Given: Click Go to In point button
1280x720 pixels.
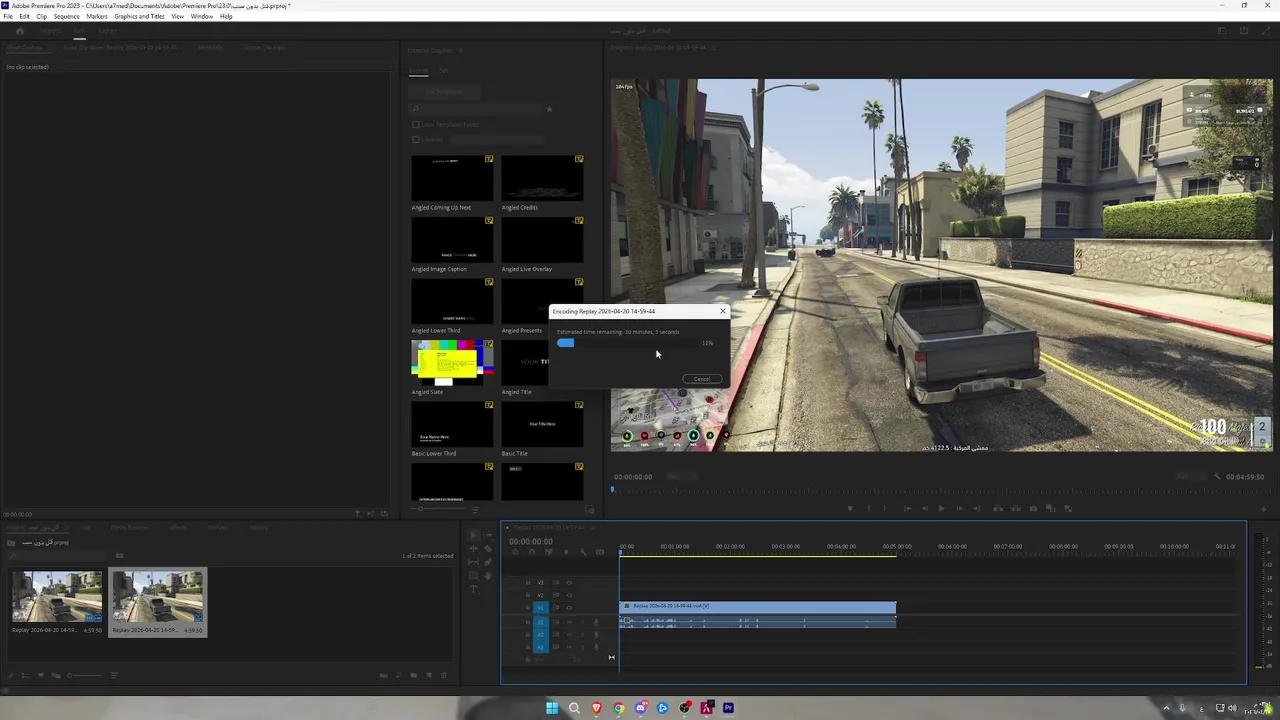Looking at the screenshot, I should (907, 508).
